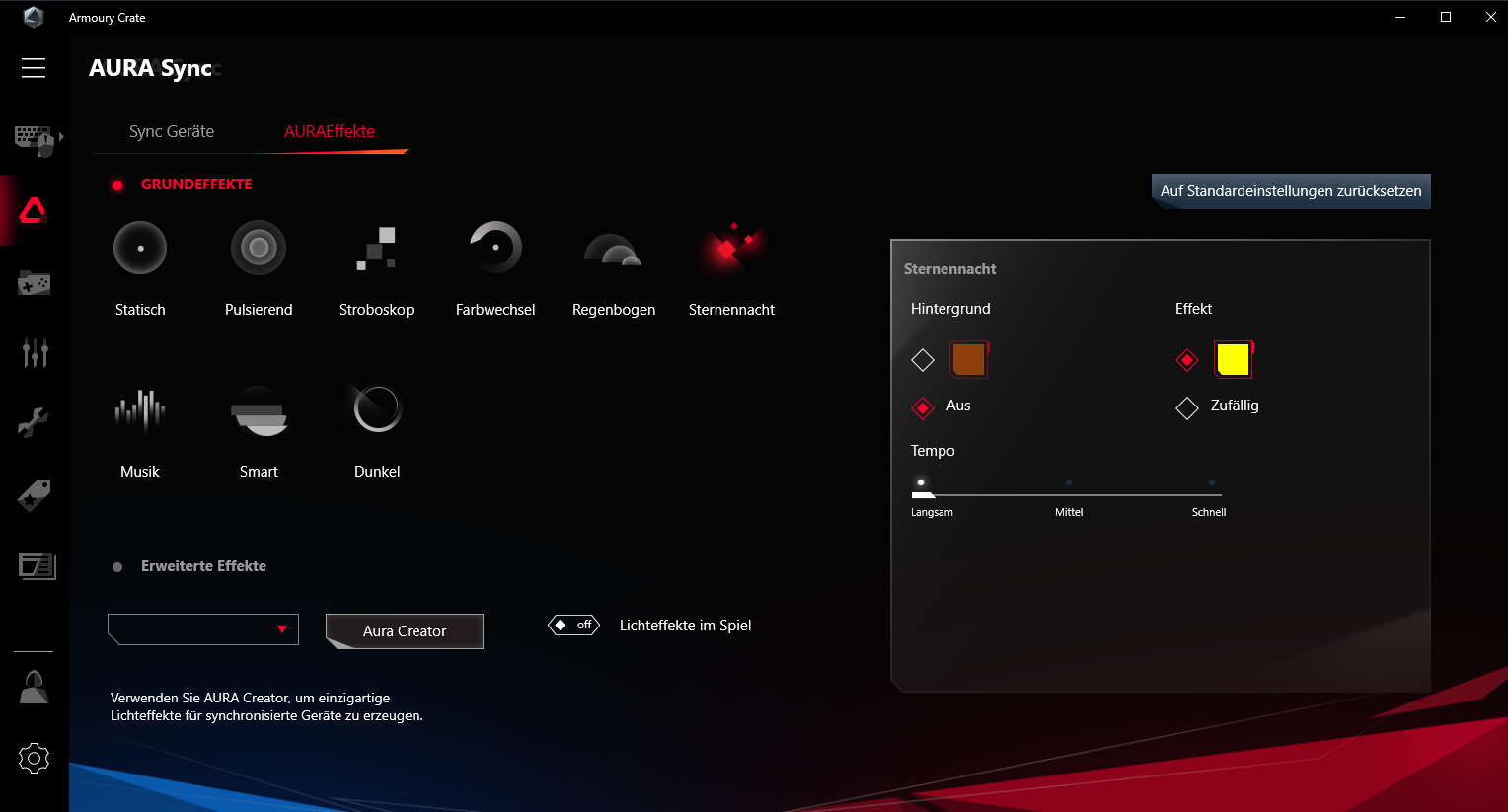Viewport: 1508px width, 812px height.
Task: Click the AURA Sync page title
Action: tap(150, 68)
